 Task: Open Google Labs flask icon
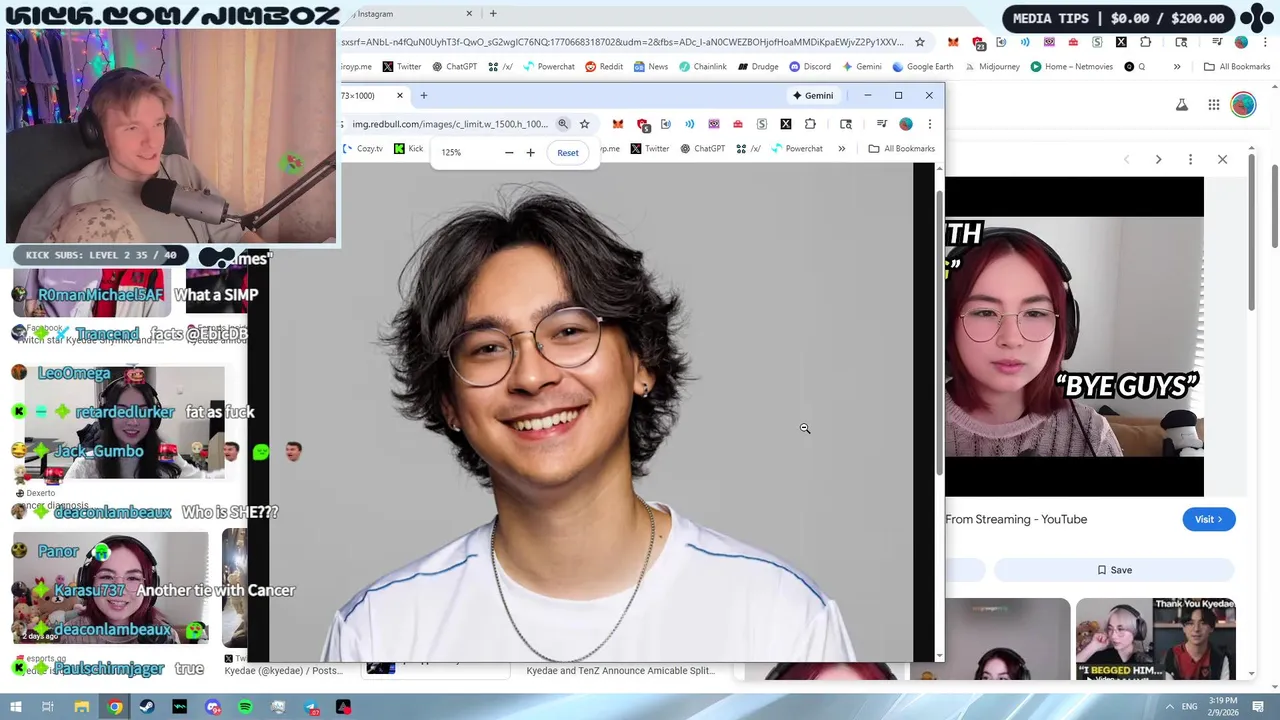tap(1181, 105)
